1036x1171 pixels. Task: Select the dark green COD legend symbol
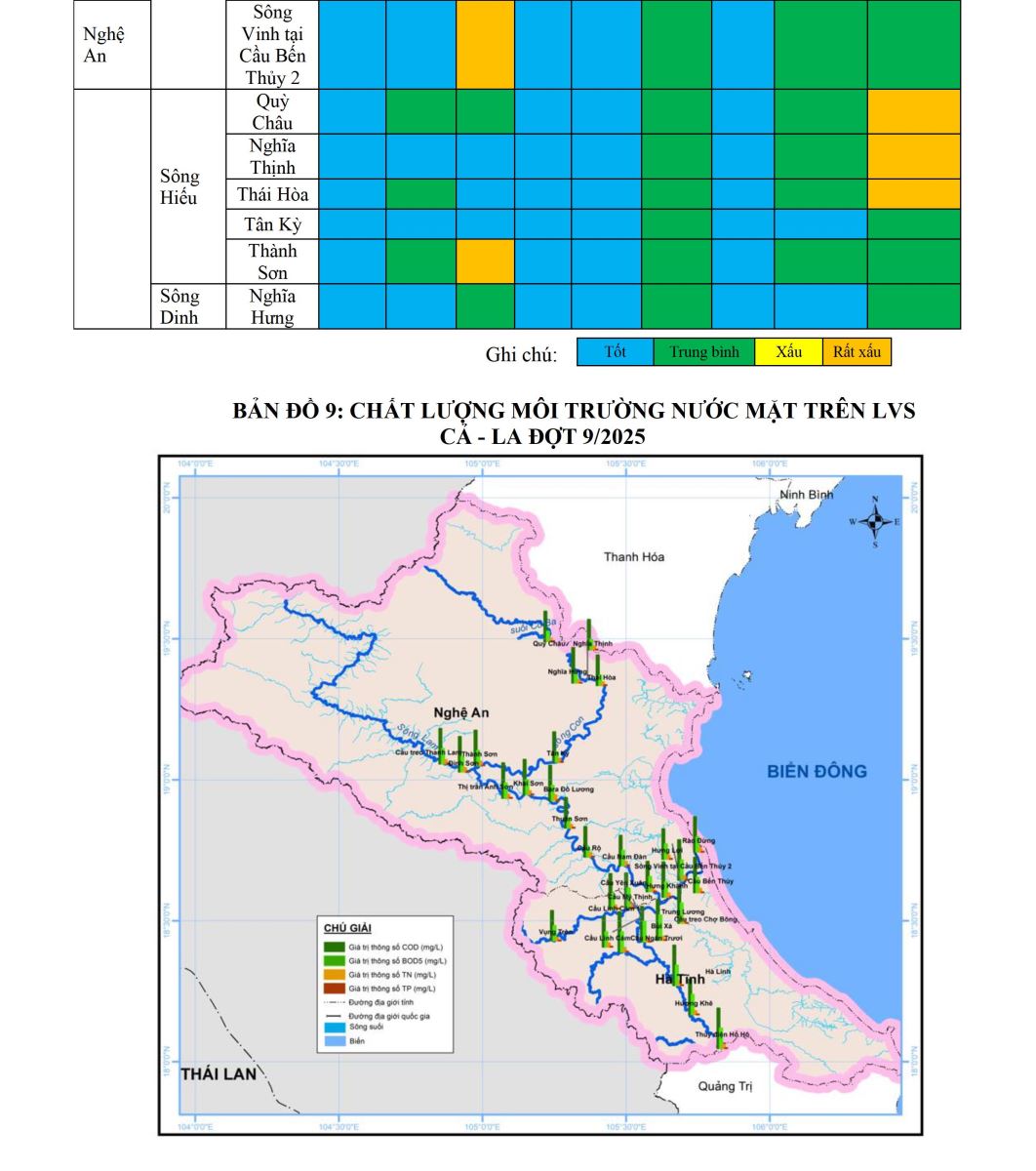pos(335,947)
